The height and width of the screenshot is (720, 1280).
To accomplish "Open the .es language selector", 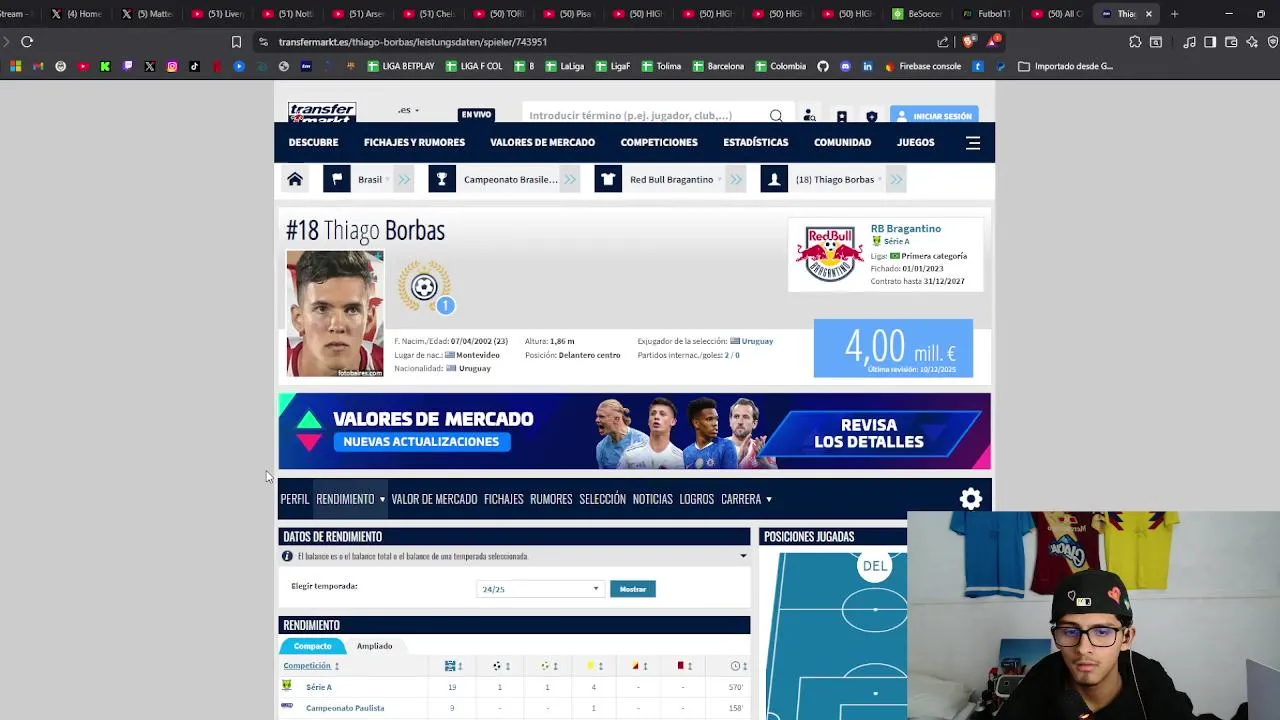I will (408, 110).
